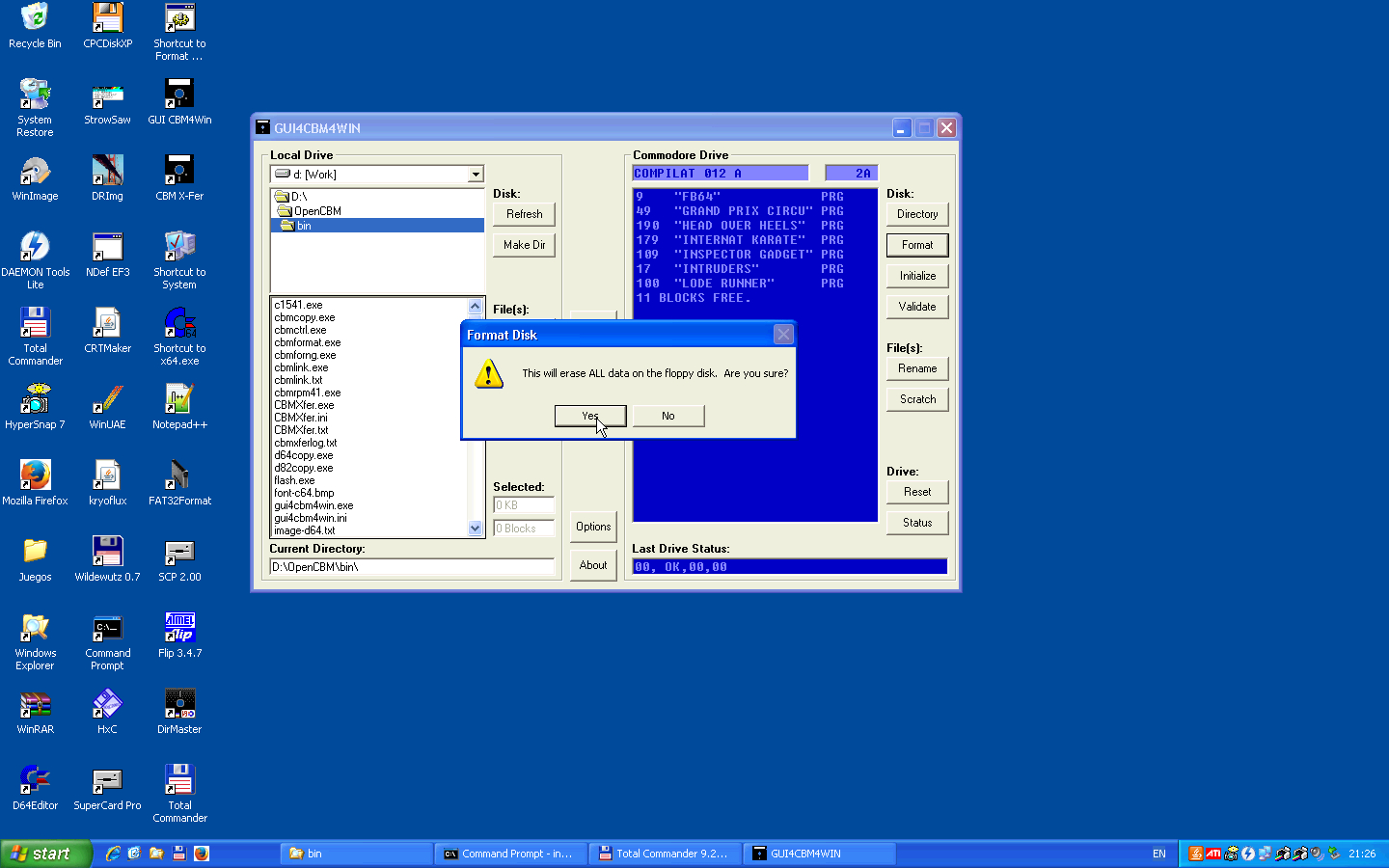Select the HyperSnap 7 desktop icon
1389x868 pixels.
tap(35, 407)
